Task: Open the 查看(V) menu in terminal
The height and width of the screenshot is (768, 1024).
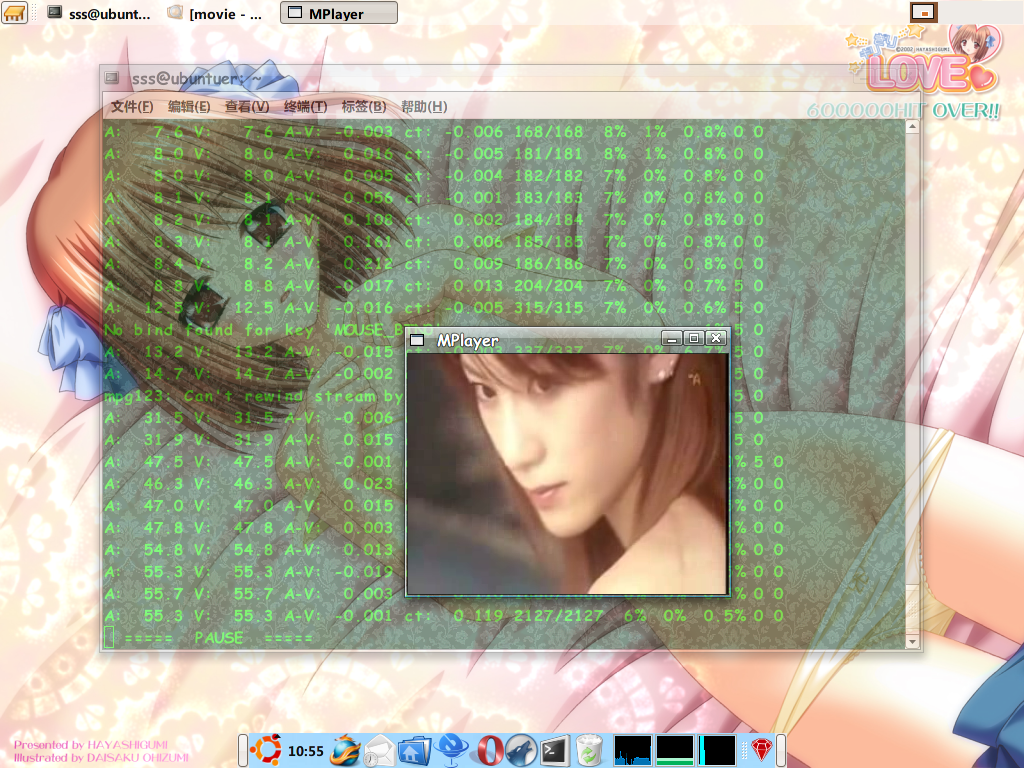Action: click(x=247, y=106)
